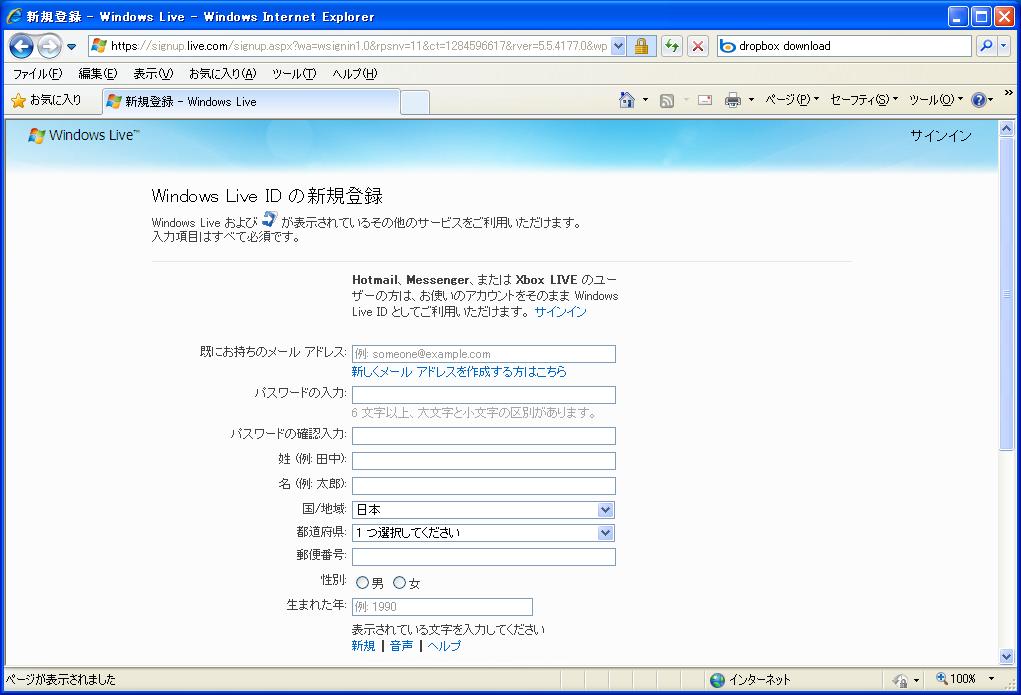The width and height of the screenshot is (1021, 695).
Task: Open the recent pages dropdown beside Forward
Action: click(72, 47)
